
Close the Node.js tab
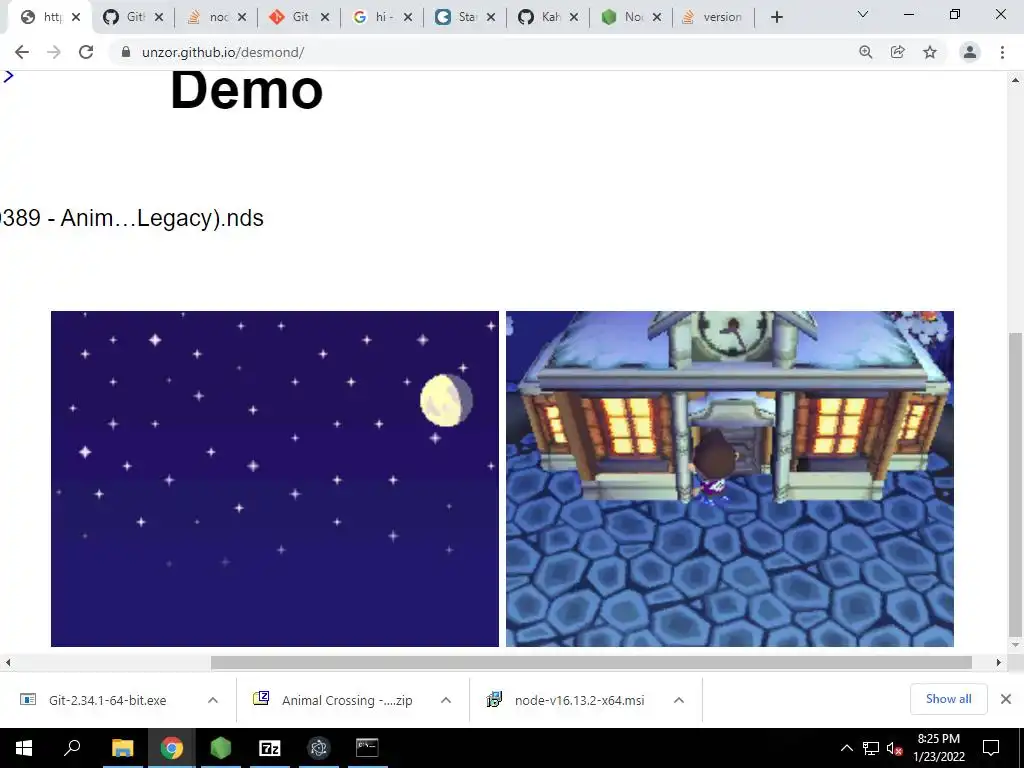pyautogui.click(x=657, y=17)
